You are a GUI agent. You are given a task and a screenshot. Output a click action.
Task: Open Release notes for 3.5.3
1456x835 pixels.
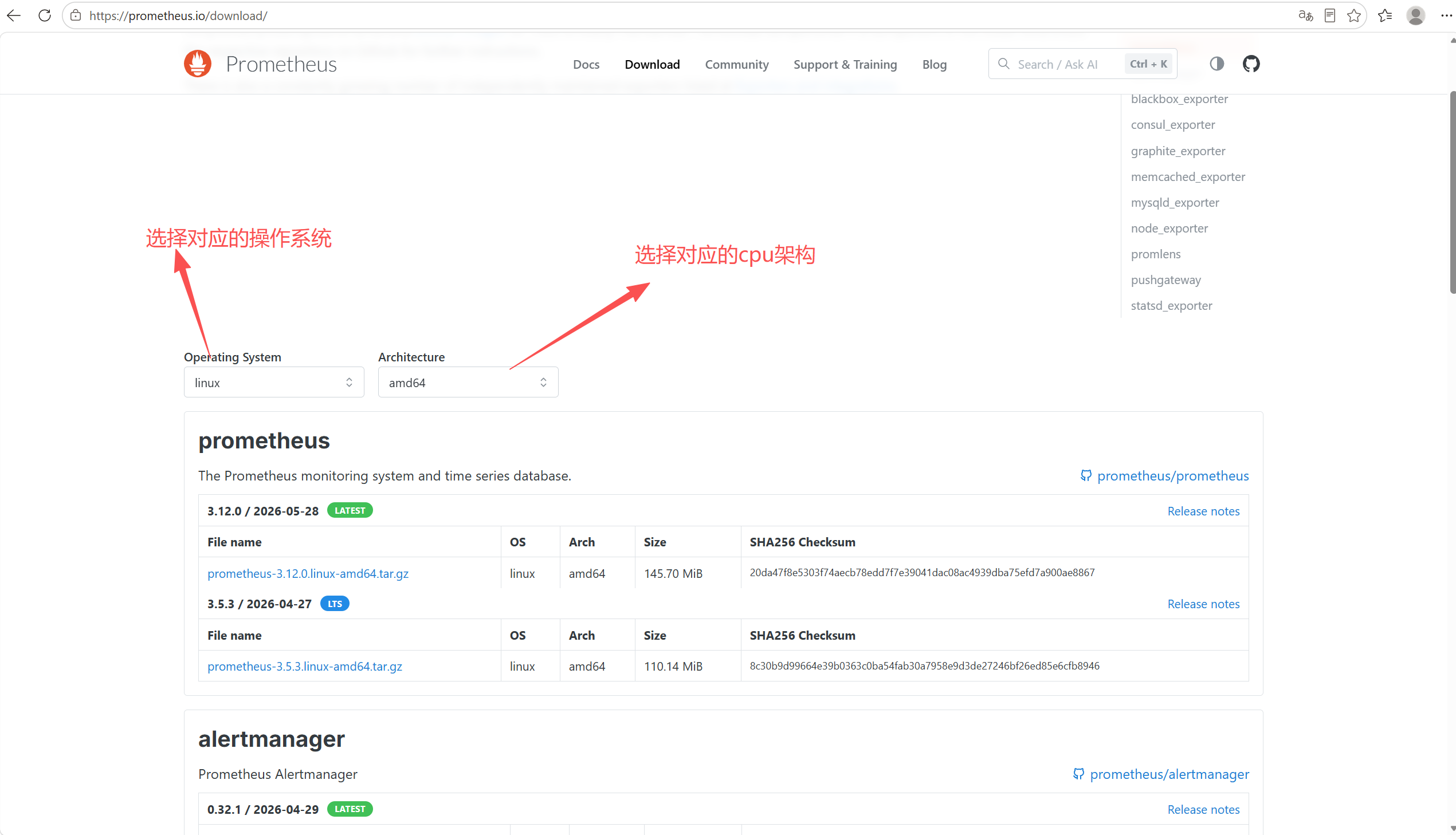(1203, 604)
